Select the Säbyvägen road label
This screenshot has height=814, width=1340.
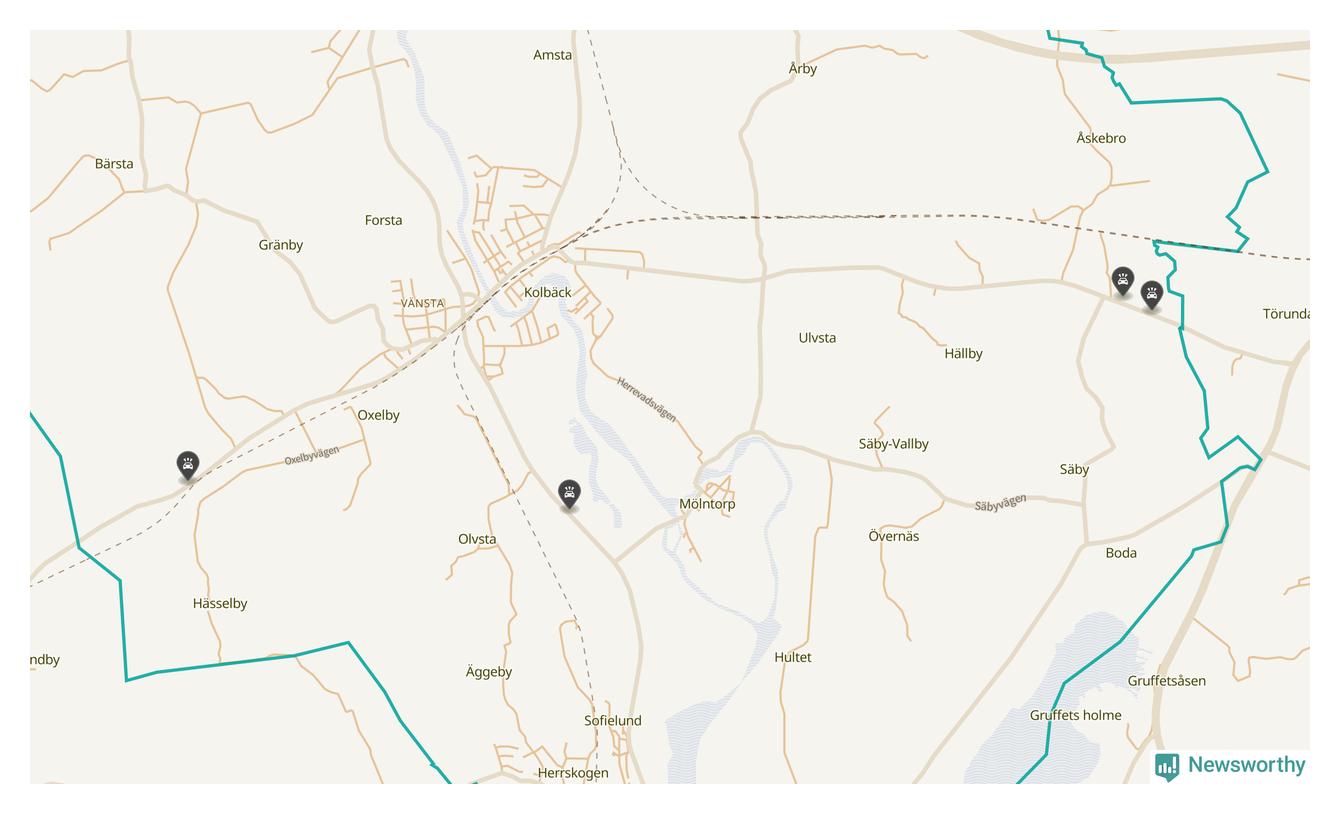(x=1001, y=503)
